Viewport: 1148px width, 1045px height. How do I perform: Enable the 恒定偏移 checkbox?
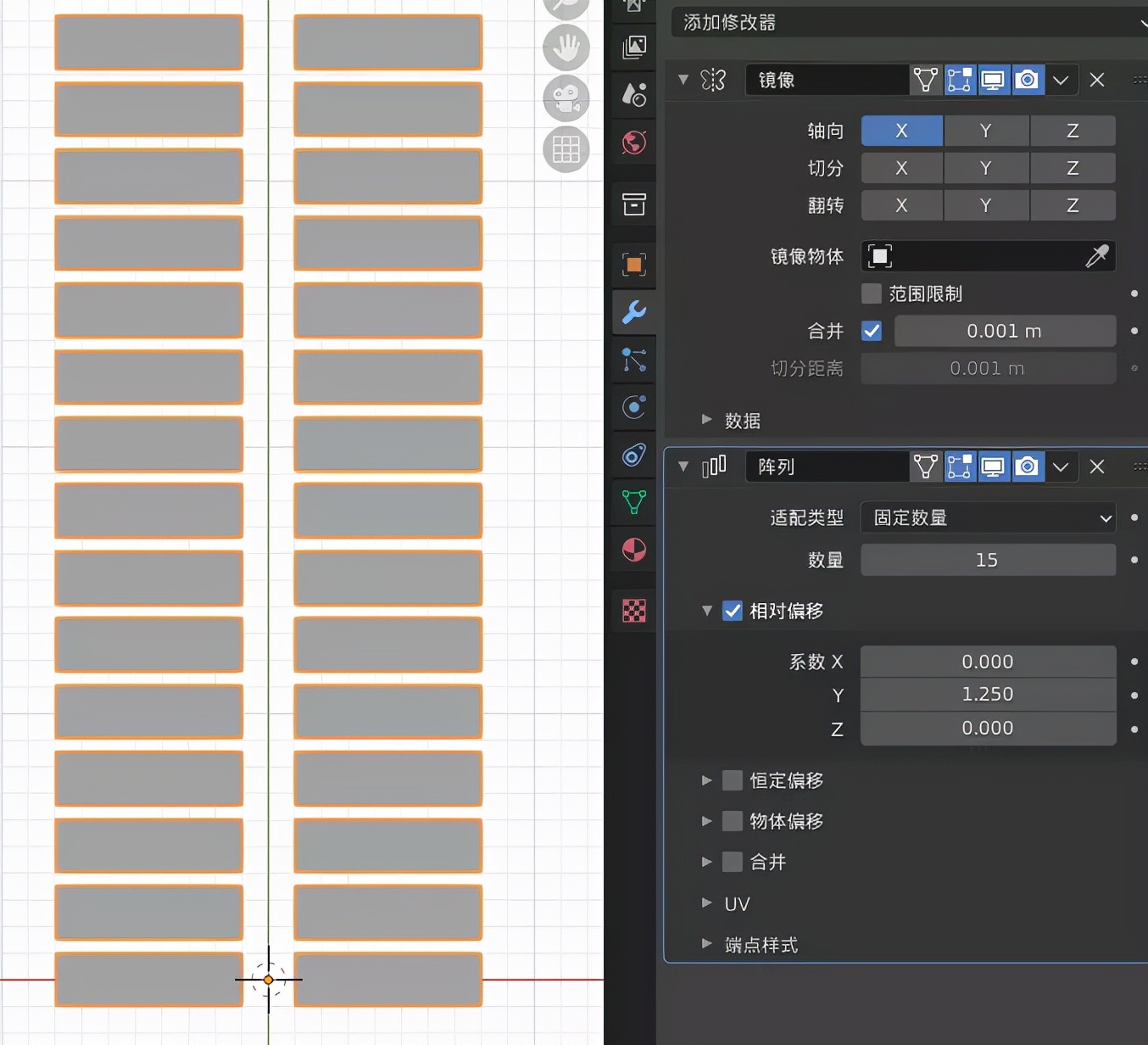[733, 780]
